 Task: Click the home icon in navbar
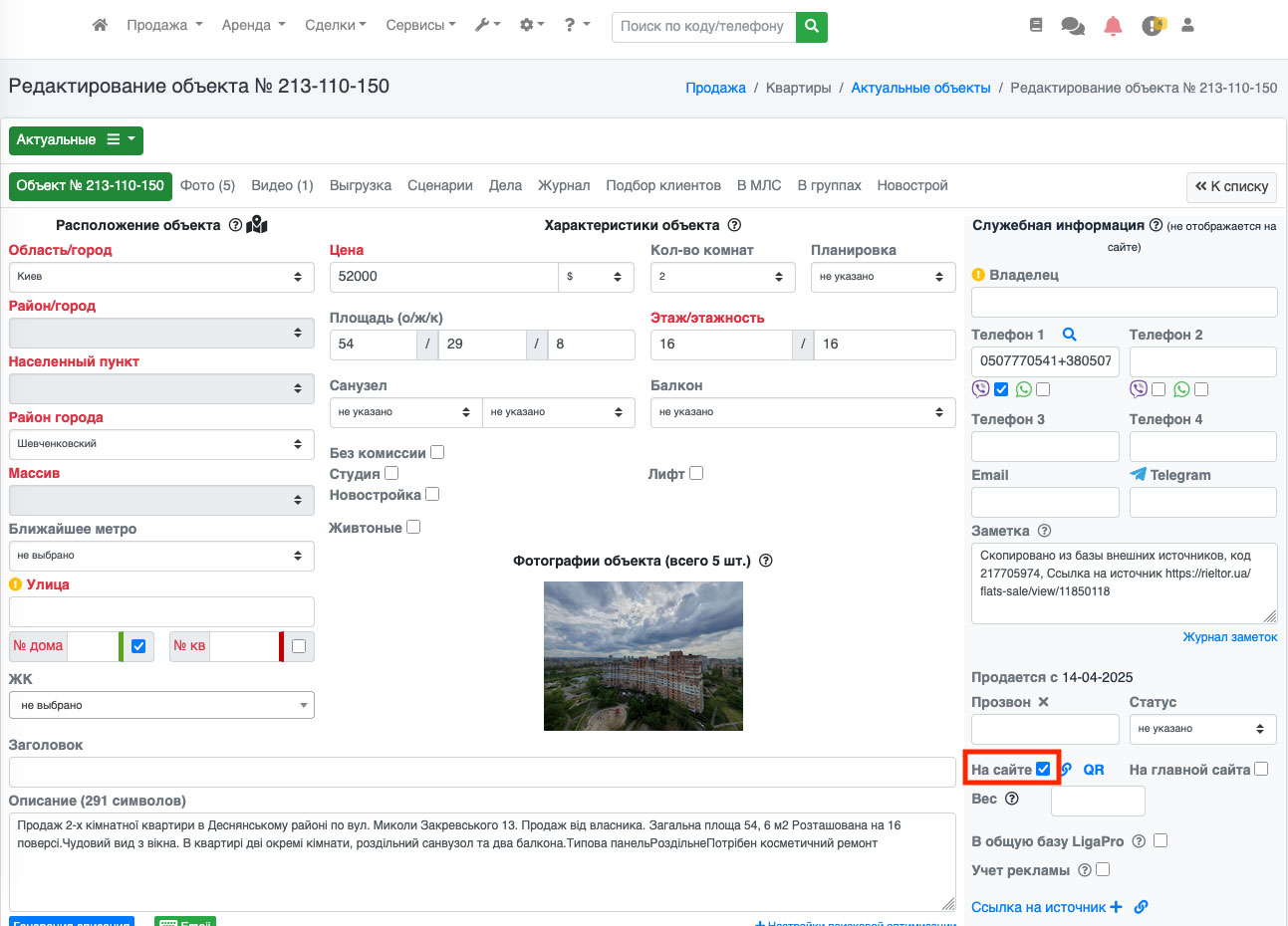pos(100,25)
